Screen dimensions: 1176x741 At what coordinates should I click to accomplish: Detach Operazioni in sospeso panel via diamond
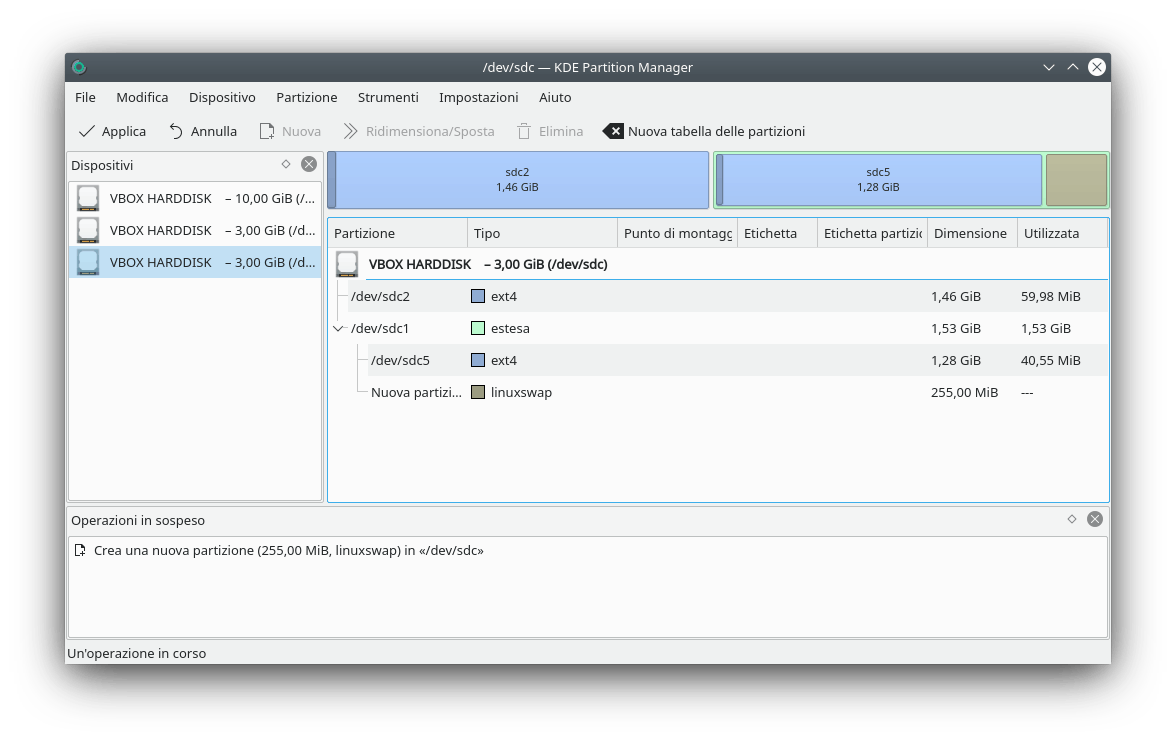tap(1072, 519)
